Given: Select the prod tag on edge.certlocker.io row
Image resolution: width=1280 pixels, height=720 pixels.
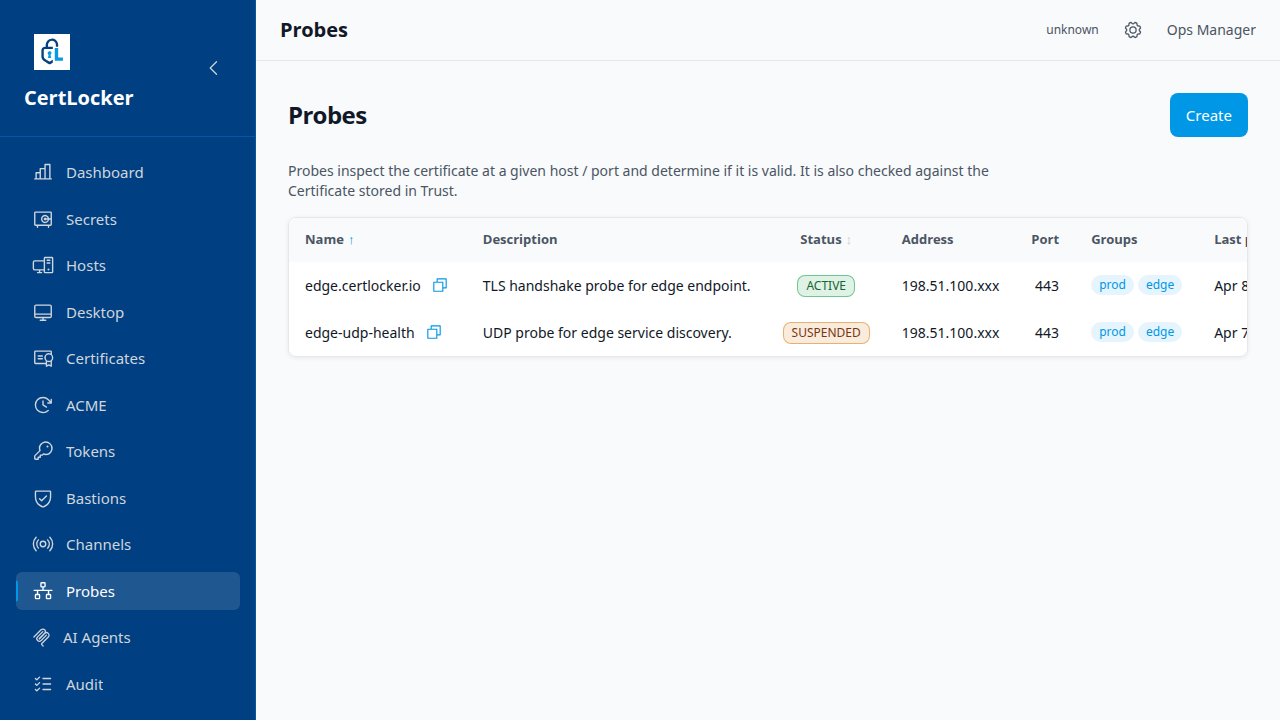Looking at the screenshot, I should (1112, 285).
